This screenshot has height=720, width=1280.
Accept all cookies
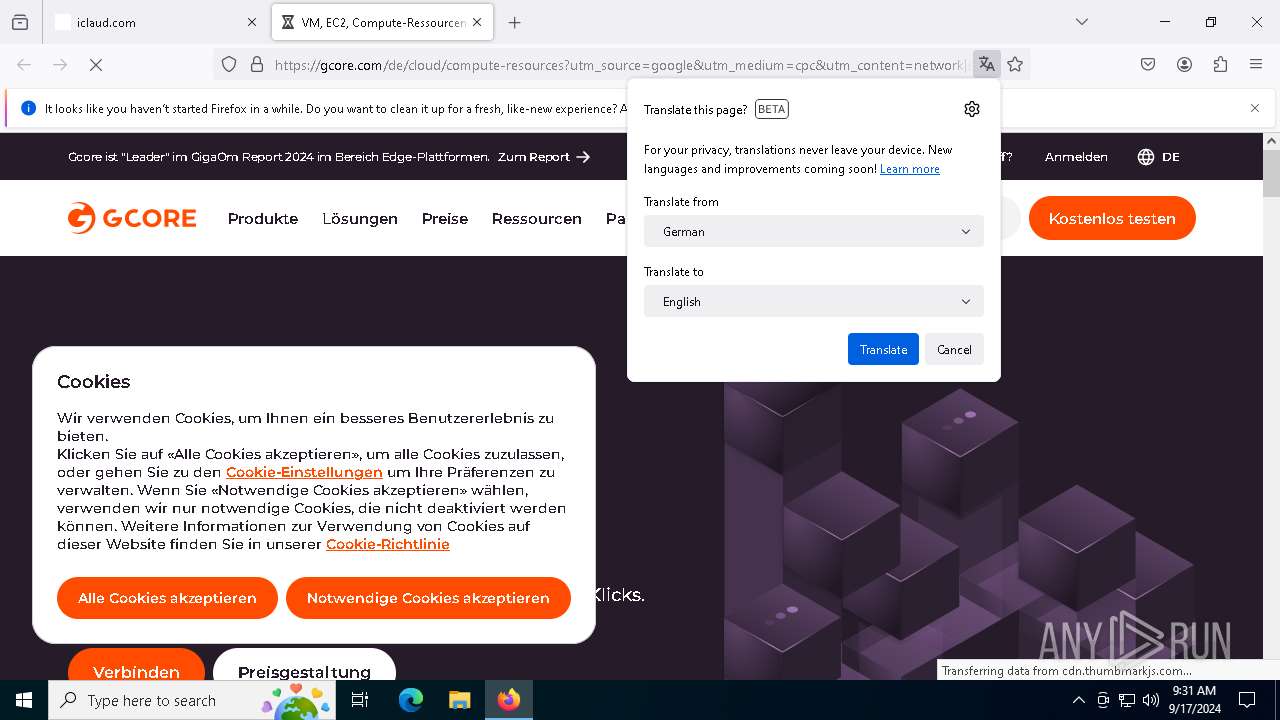coord(167,598)
